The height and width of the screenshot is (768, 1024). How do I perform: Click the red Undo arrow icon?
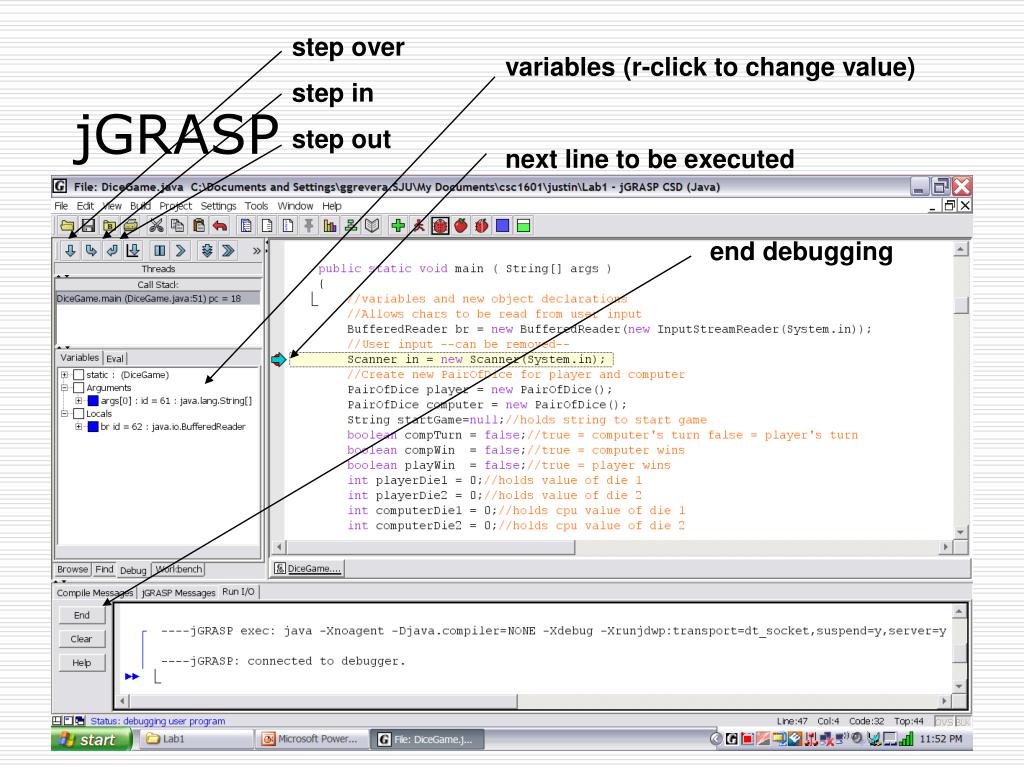[220, 226]
